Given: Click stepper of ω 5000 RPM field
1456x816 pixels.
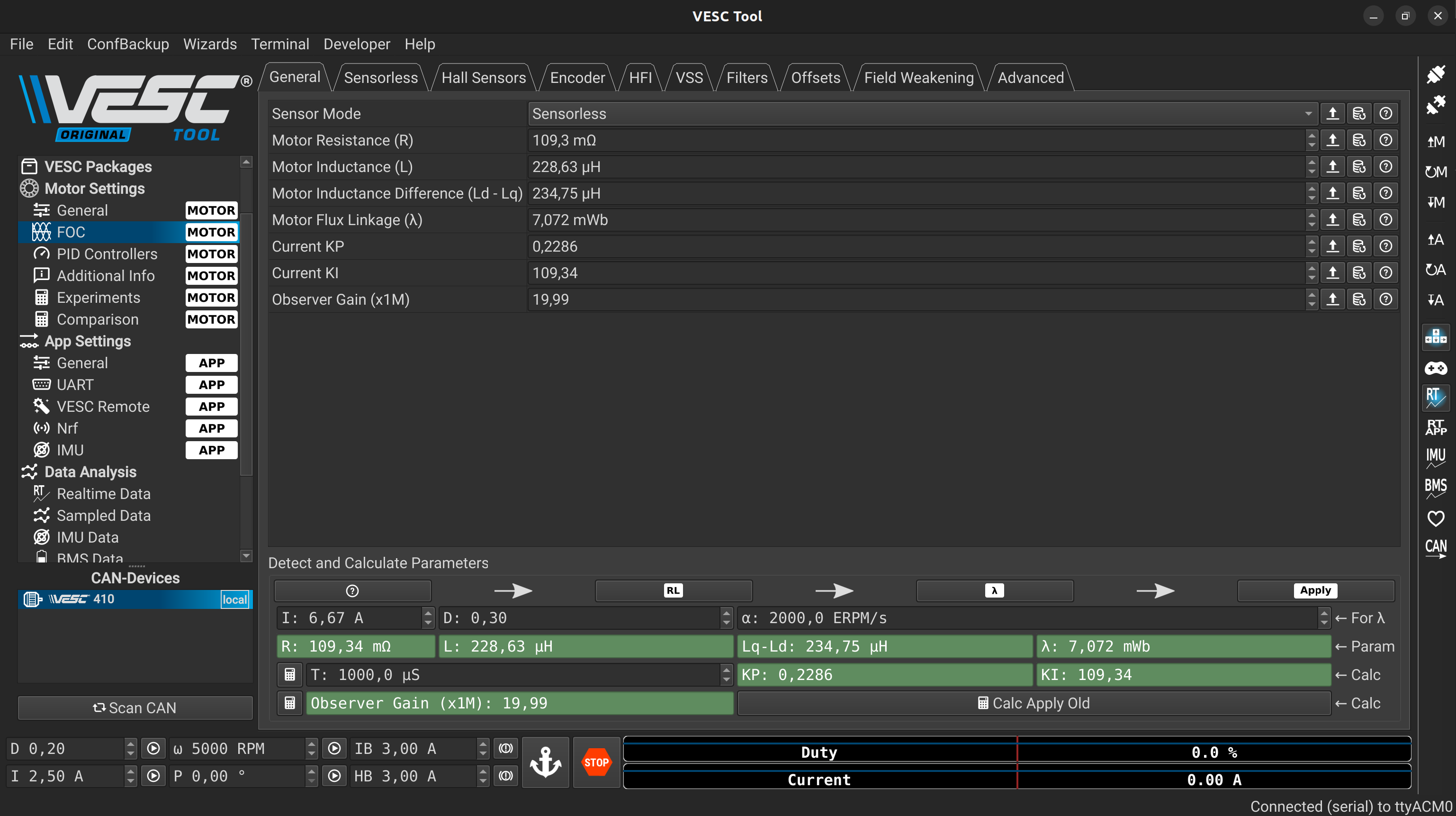Looking at the screenshot, I should pyautogui.click(x=312, y=749).
